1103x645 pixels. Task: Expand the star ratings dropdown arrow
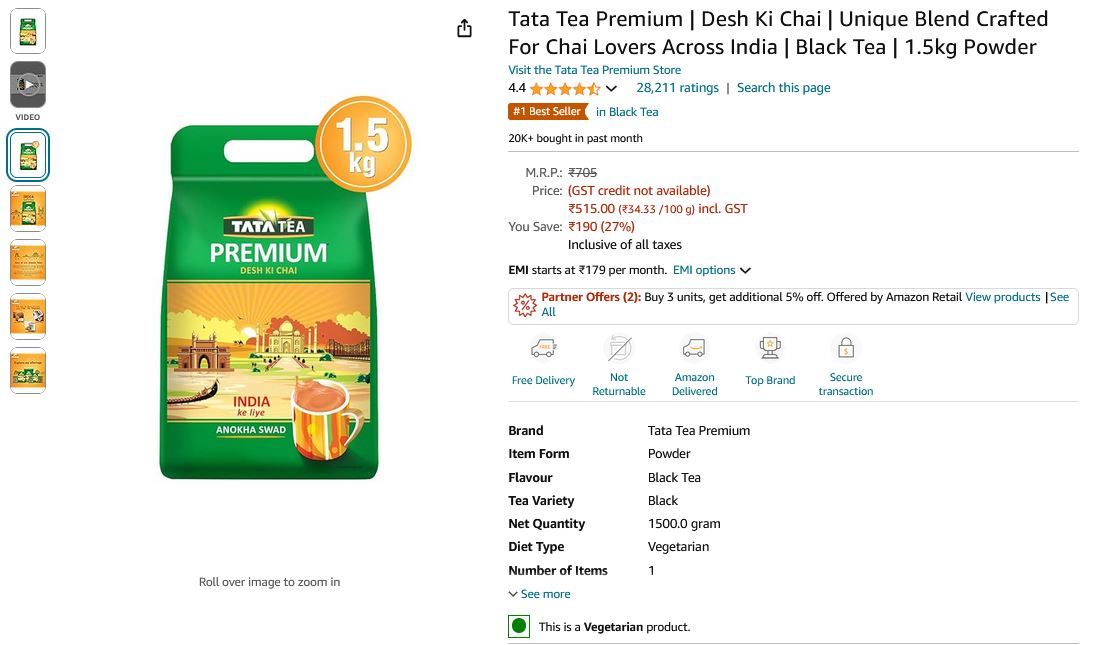612,89
